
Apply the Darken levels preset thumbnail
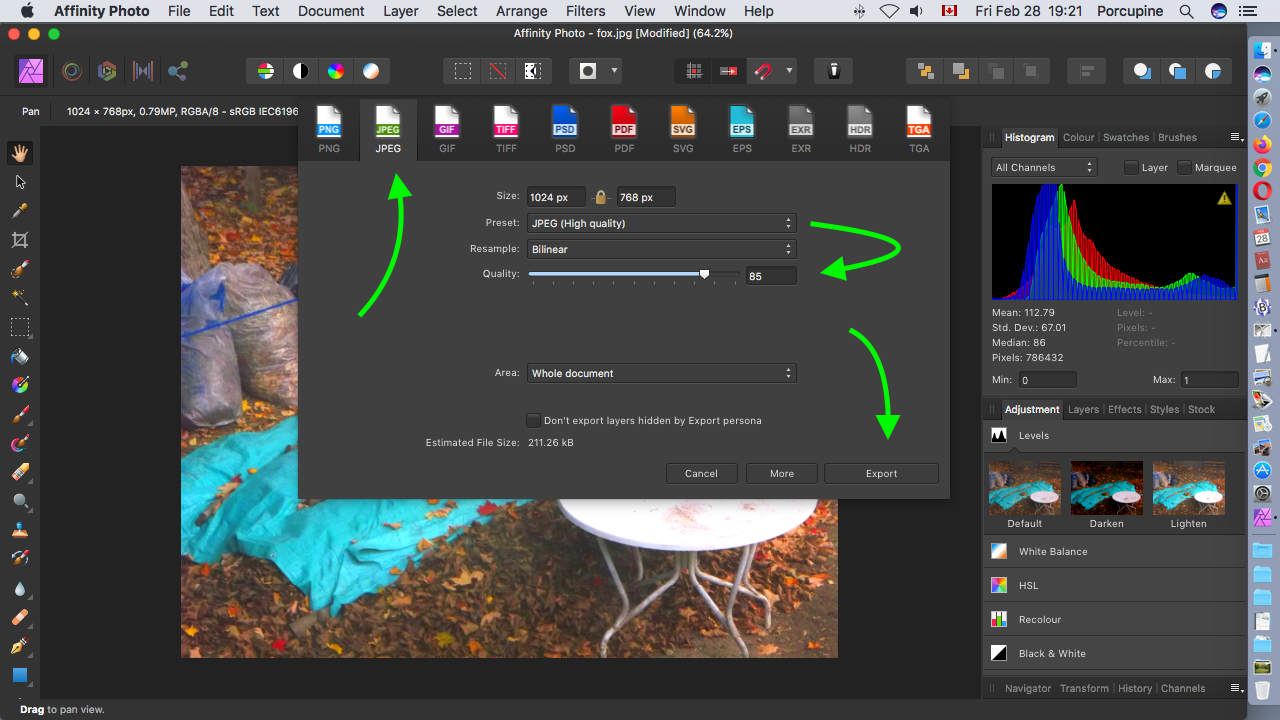pos(1106,487)
